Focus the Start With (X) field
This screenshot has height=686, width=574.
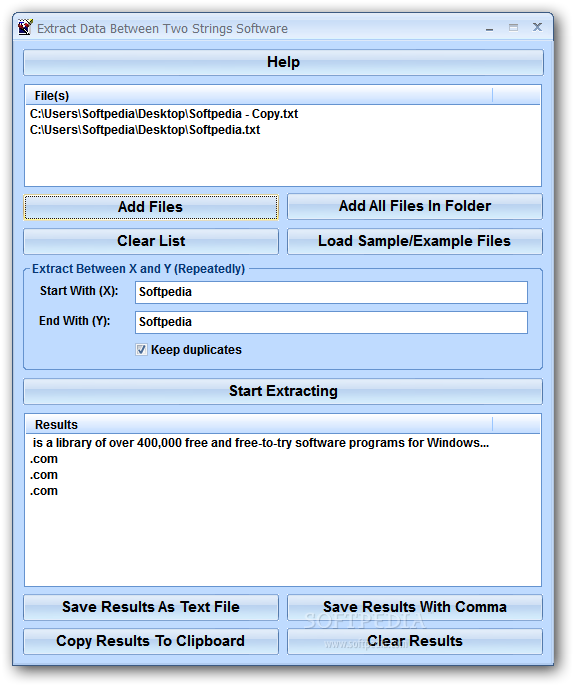(x=331, y=292)
